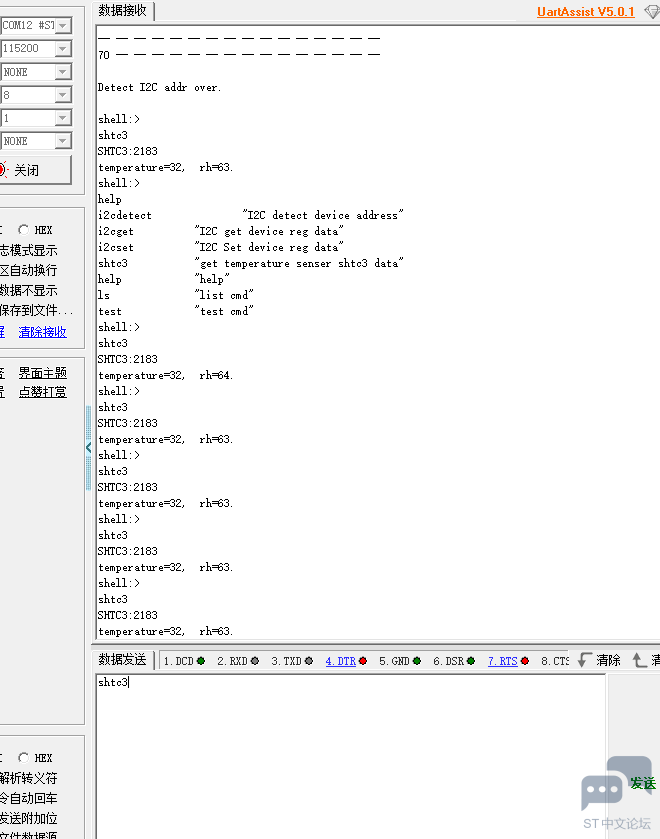Click the 6.DSR signal label
Viewport: 660px width, 839px height.
coord(449,661)
